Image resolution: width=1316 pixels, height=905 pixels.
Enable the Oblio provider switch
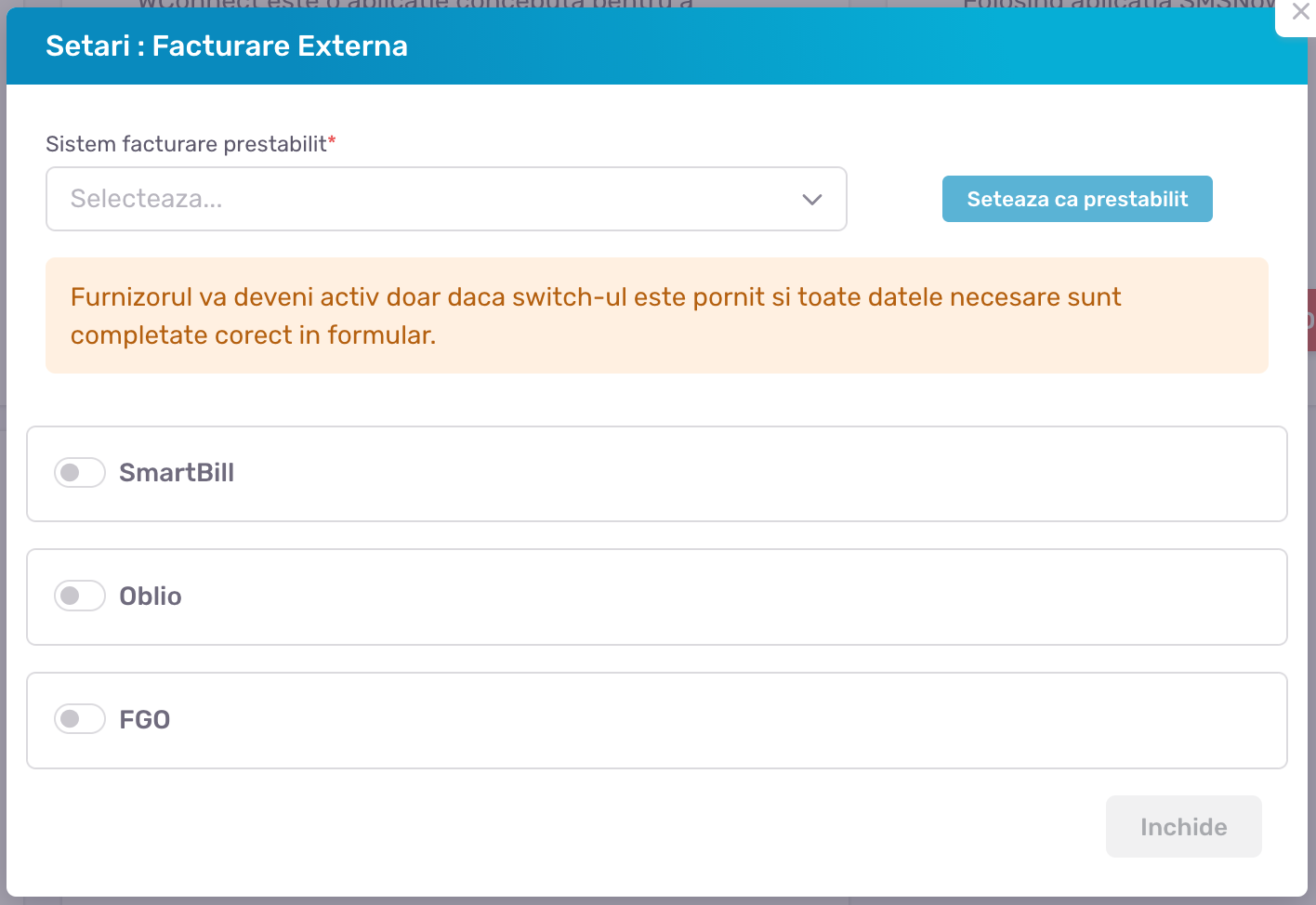pos(80,596)
